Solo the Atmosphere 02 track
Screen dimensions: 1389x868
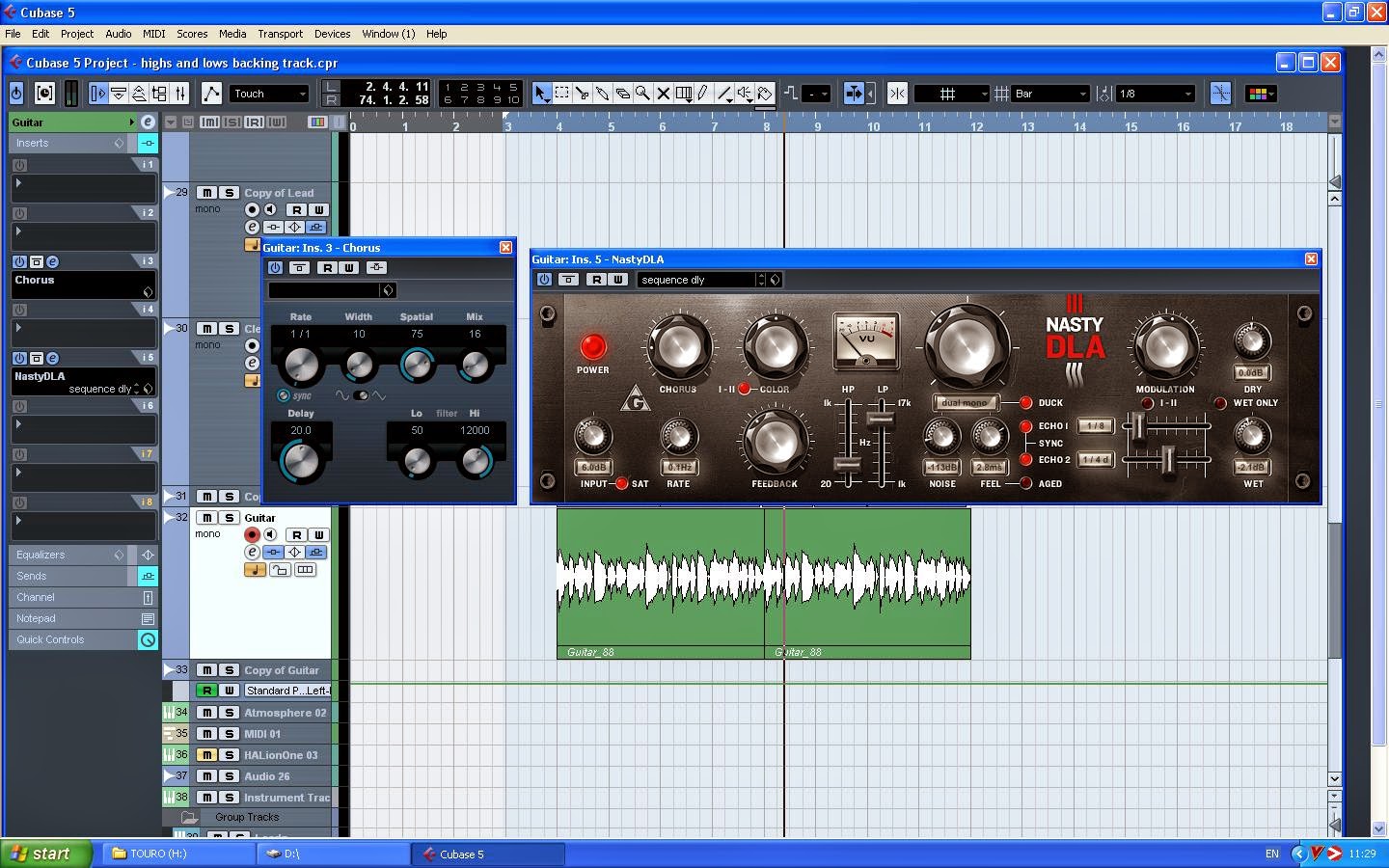tap(229, 713)
